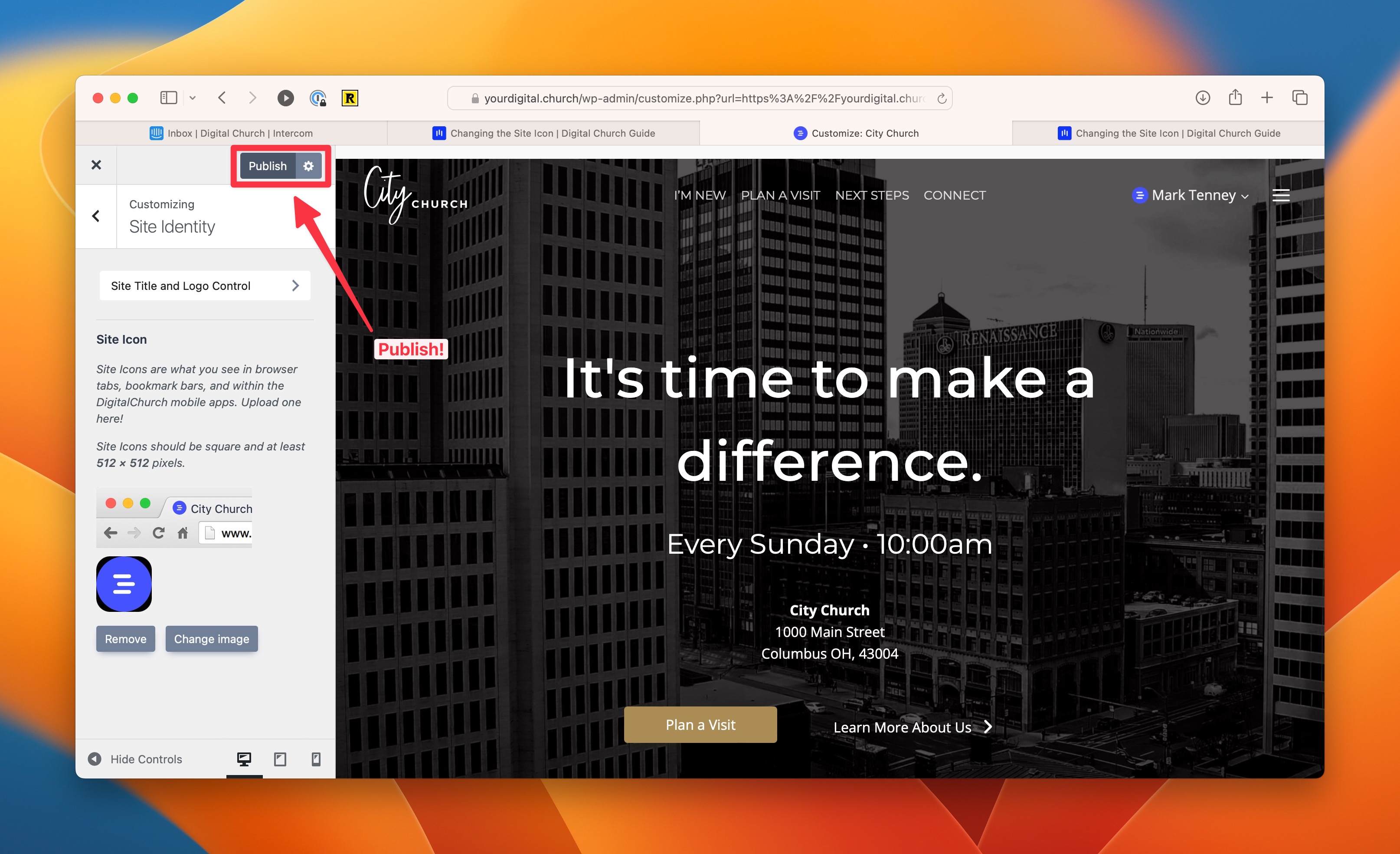Click Columbus OH, 43004 text
The width and height of the screenshot is (1400, 854).
point(830,654)
